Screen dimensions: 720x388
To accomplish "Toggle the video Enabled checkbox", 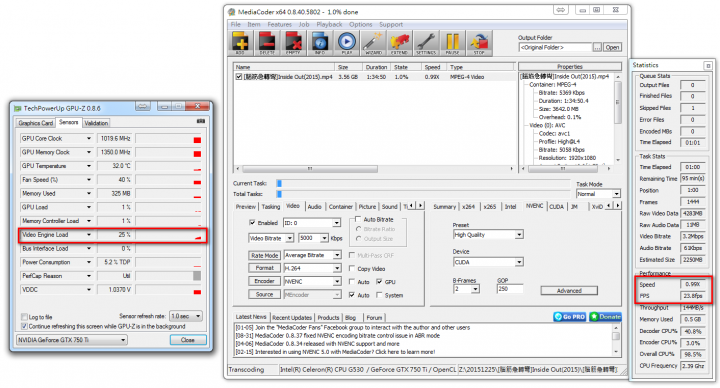I will point(252,223).
